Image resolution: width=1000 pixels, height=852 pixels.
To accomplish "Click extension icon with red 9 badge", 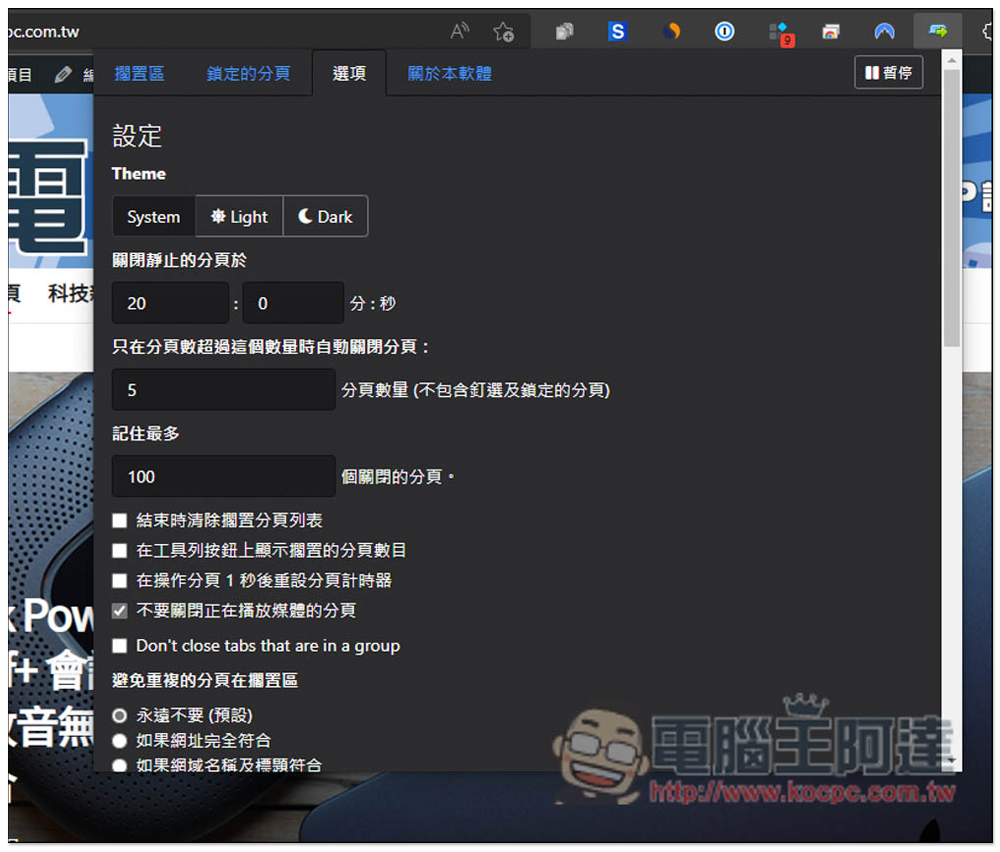I will tap(781, 33).
